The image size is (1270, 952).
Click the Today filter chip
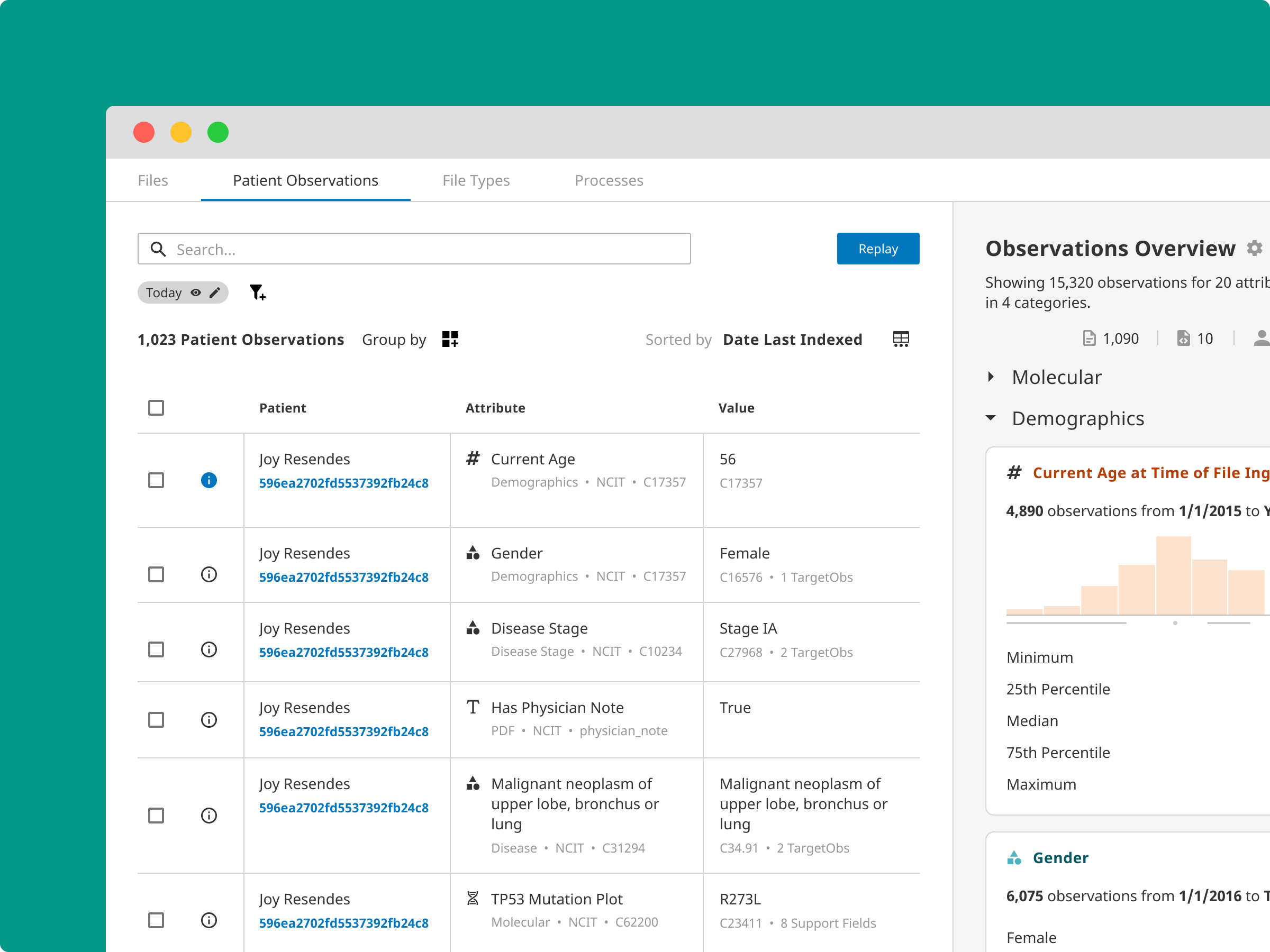[x=183, y=292]
